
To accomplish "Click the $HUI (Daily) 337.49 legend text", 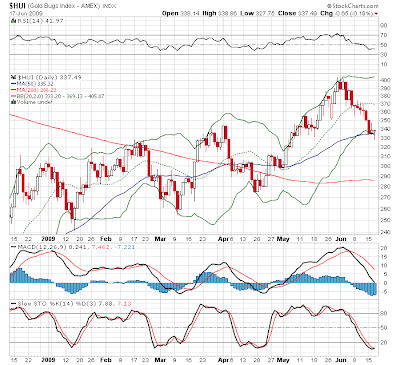I will click(49, 77).
